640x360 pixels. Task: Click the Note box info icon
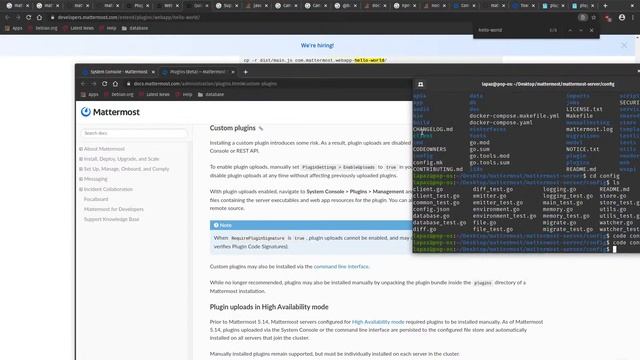(216, 225)
